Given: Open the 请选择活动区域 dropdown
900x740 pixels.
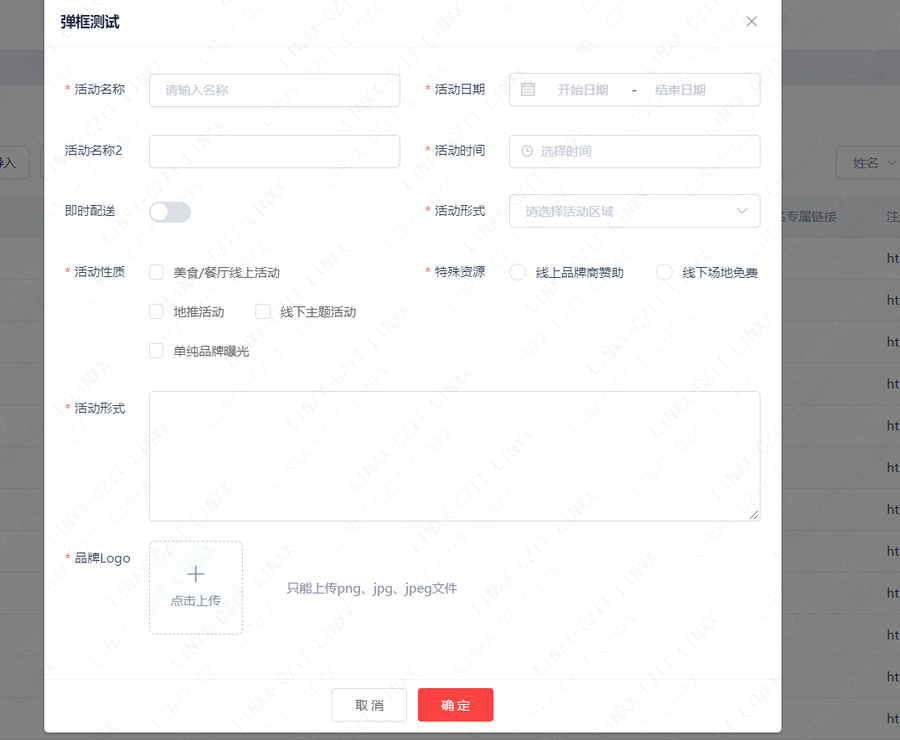Looking at the screenshot, I should (620, 211).
